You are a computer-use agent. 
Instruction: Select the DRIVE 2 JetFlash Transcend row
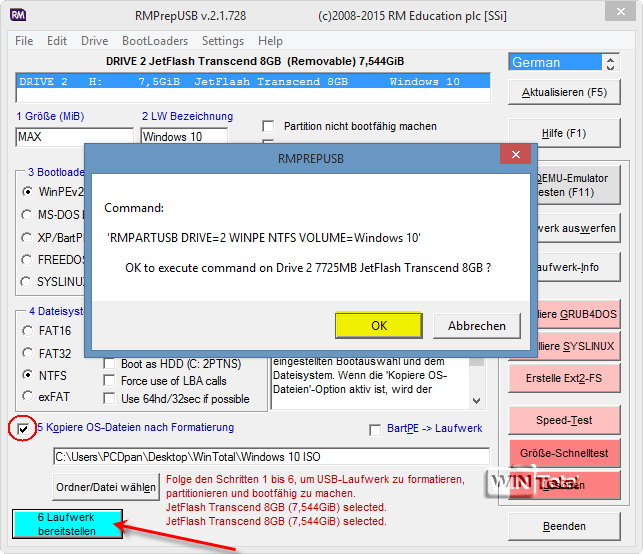coord(253,82)
